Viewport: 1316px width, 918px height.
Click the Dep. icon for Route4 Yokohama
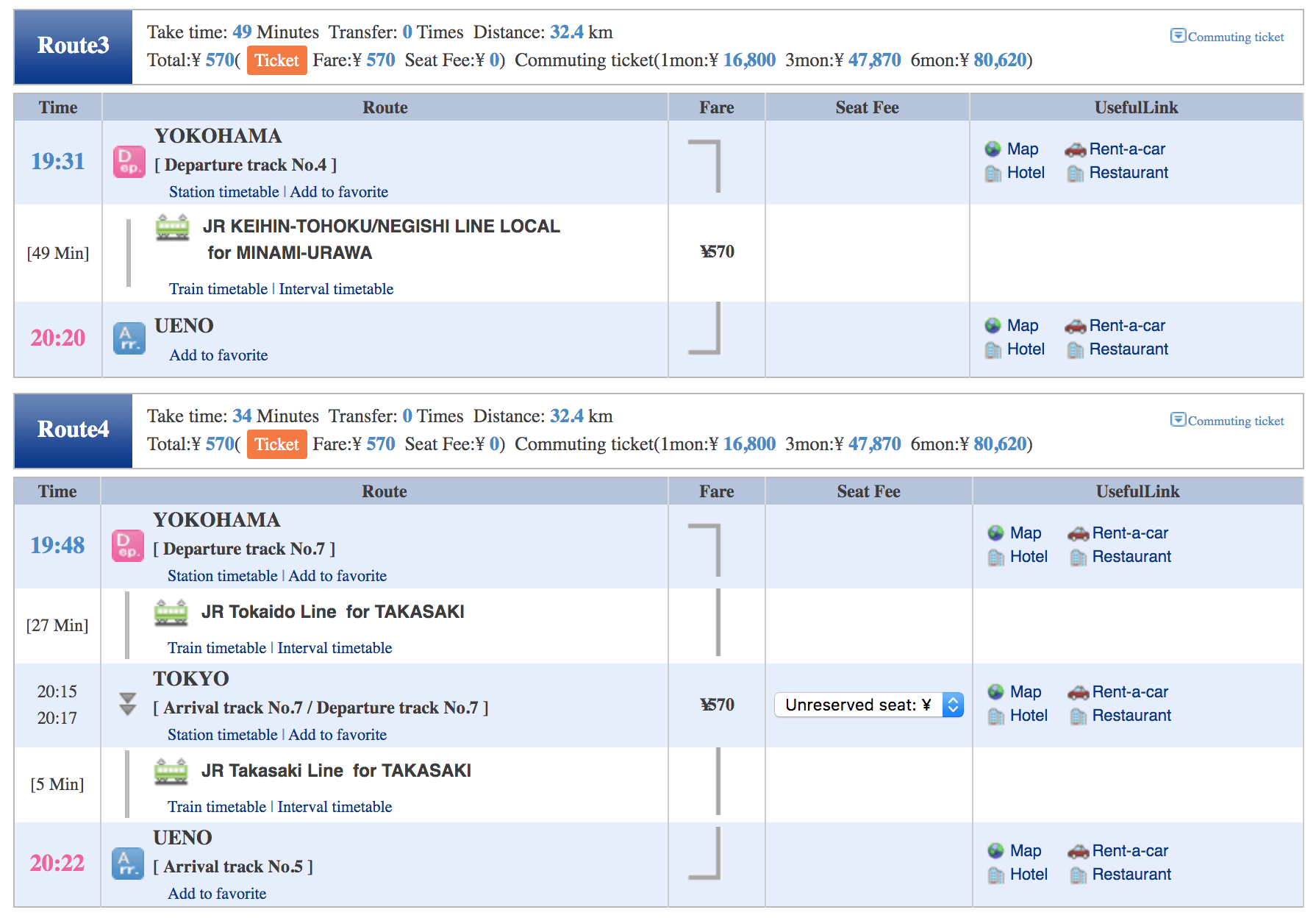pos(127,547)
